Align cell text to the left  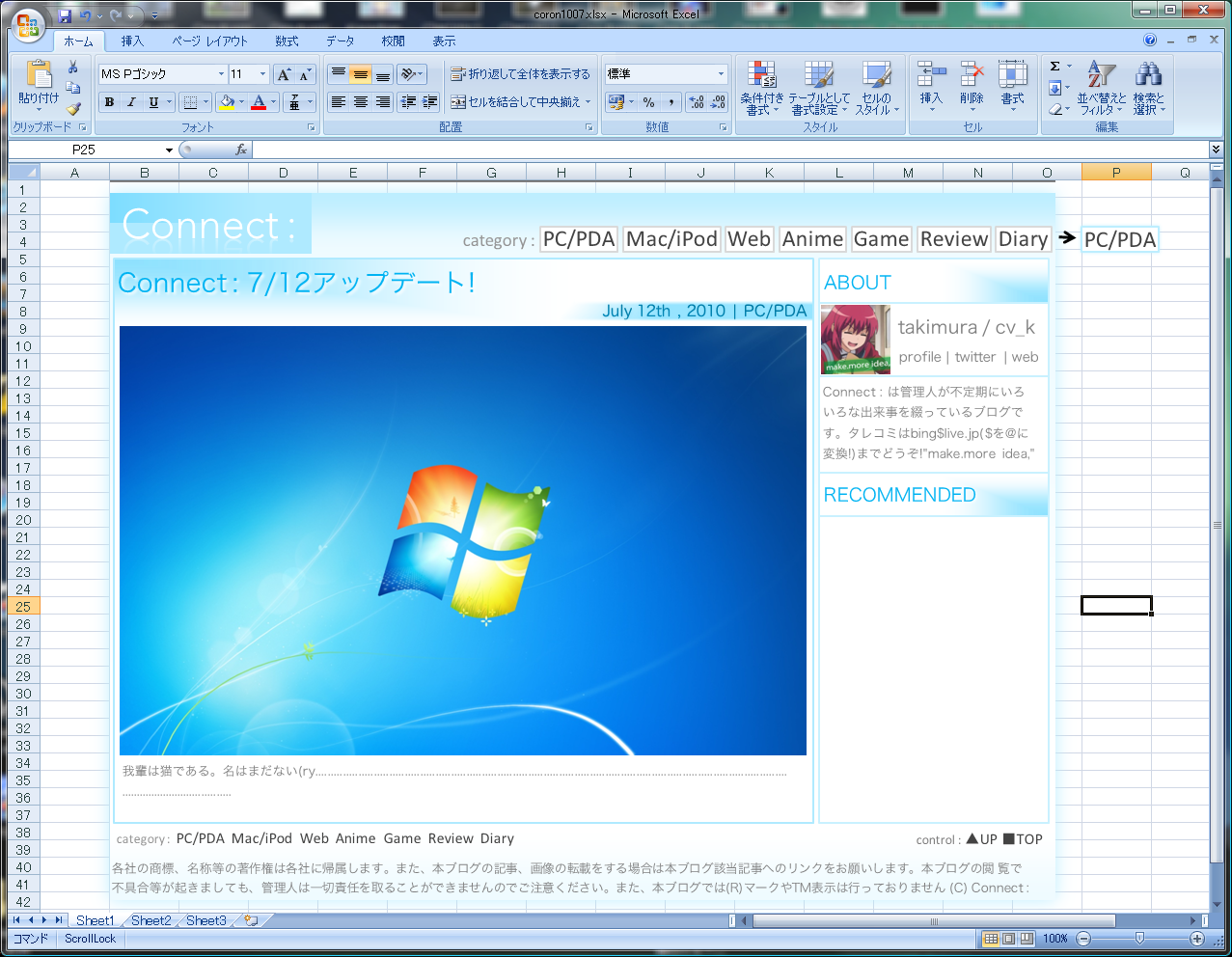coord(338,102)
